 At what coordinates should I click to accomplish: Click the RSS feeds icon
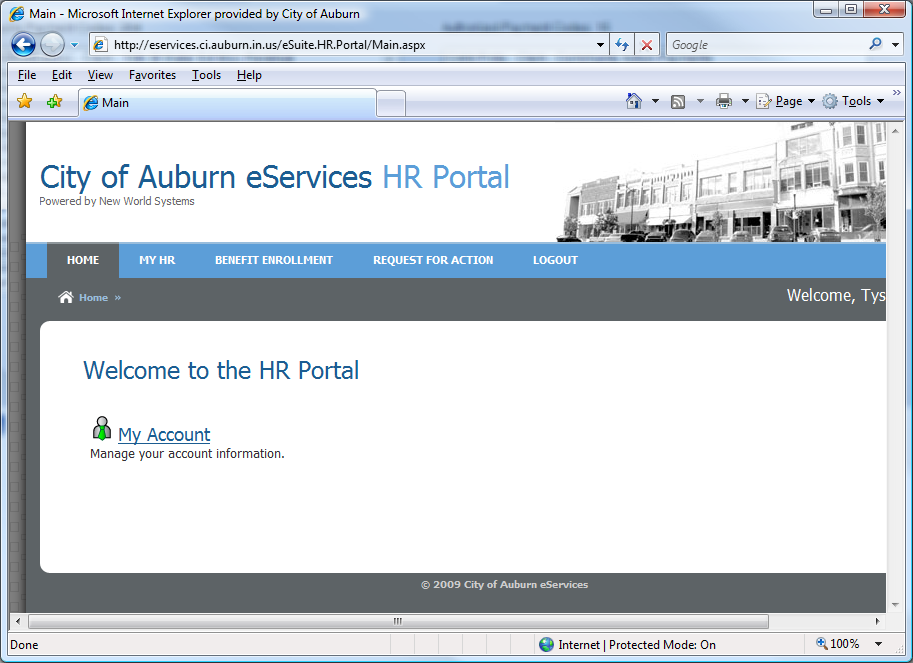(x=678, y=102)
